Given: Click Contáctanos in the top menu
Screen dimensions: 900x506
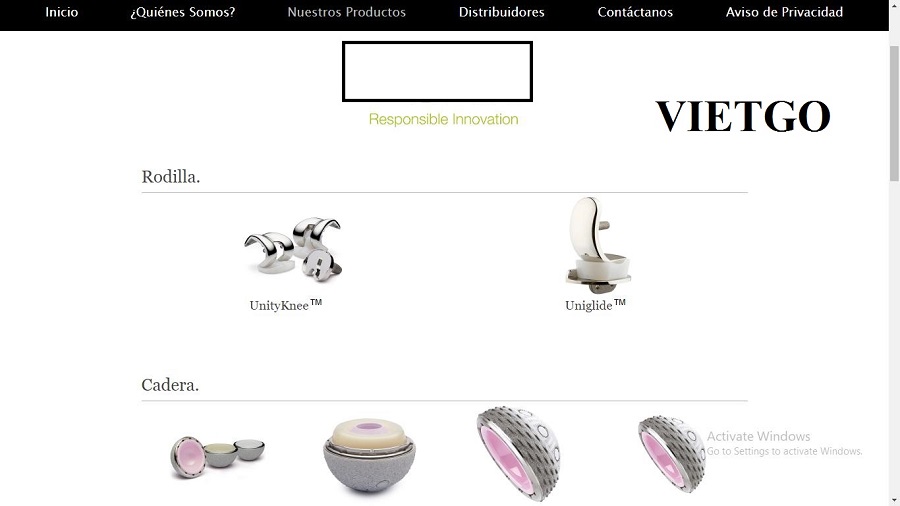Looking at the screenshot, I should (635, 12).
